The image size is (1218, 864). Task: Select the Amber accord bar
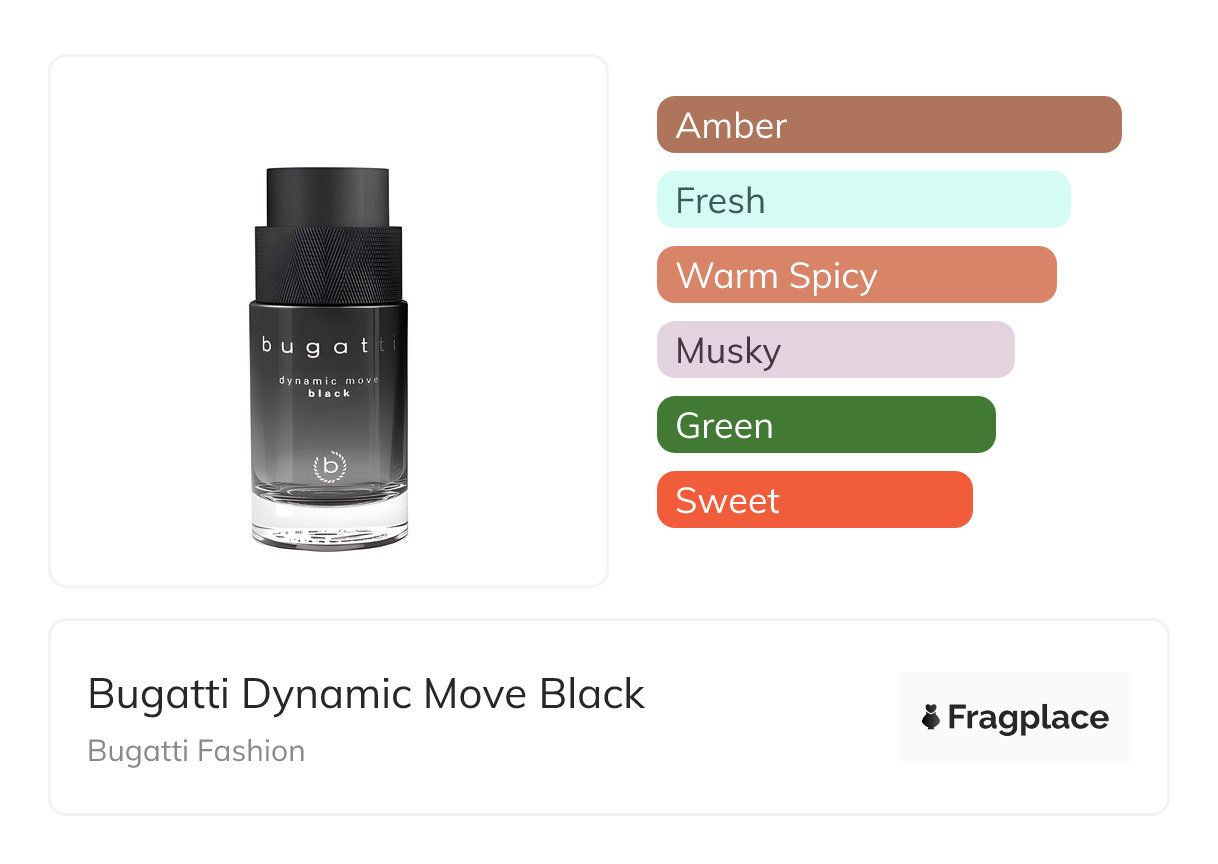tap(888, 125)
